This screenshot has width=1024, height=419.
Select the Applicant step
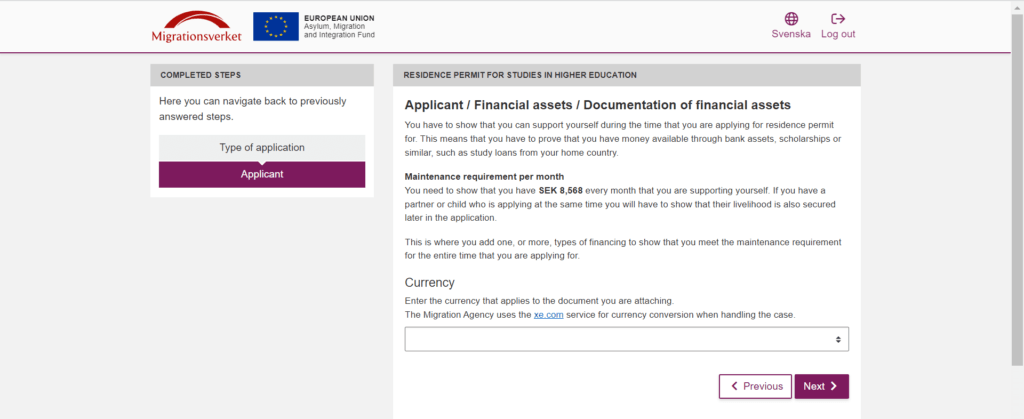click(x=262, y=175)
